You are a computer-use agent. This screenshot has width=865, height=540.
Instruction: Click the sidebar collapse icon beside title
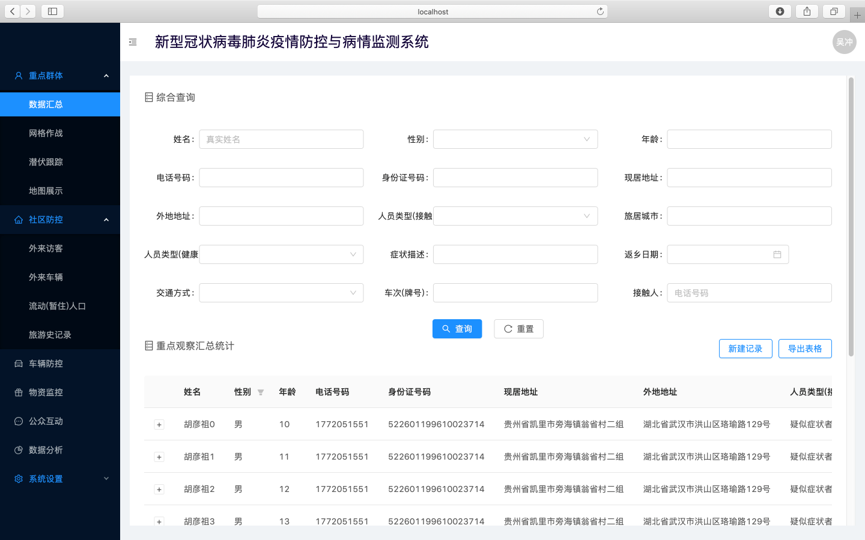point(133,42)
